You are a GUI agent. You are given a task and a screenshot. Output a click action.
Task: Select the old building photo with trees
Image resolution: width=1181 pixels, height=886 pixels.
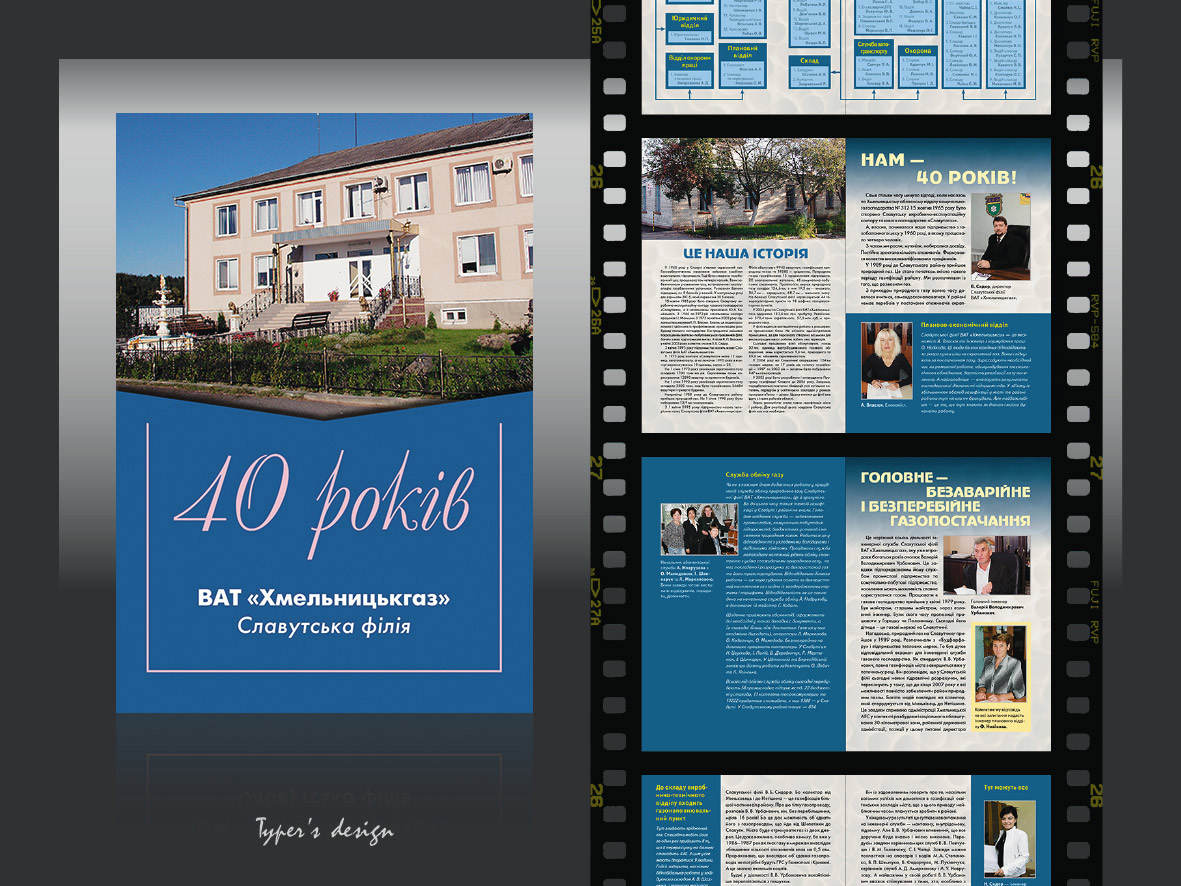point(743,188)
